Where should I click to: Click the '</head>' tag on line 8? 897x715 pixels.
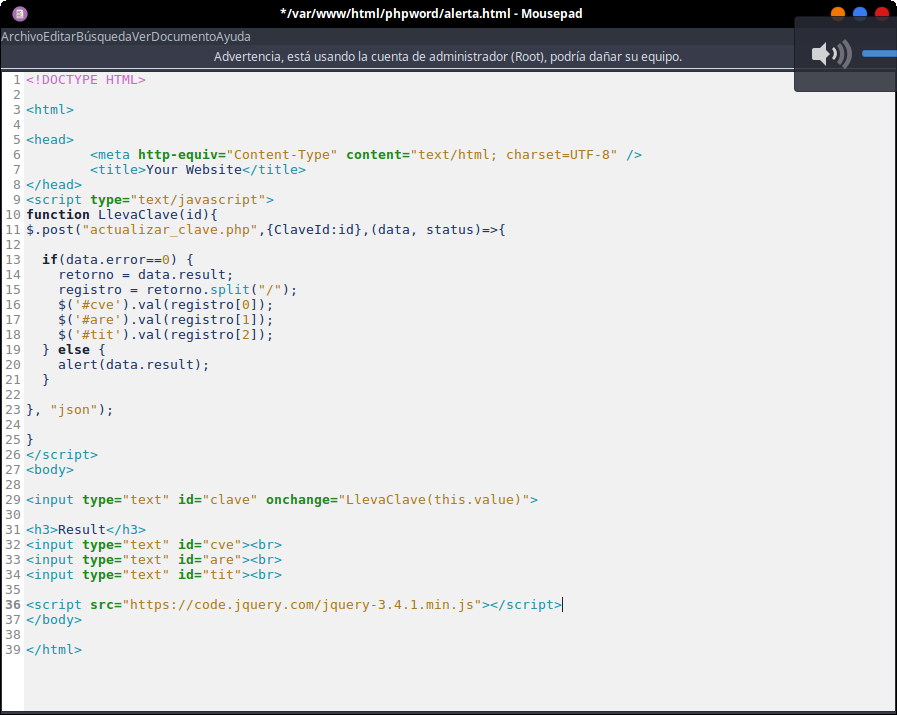[x=54, y=184]
